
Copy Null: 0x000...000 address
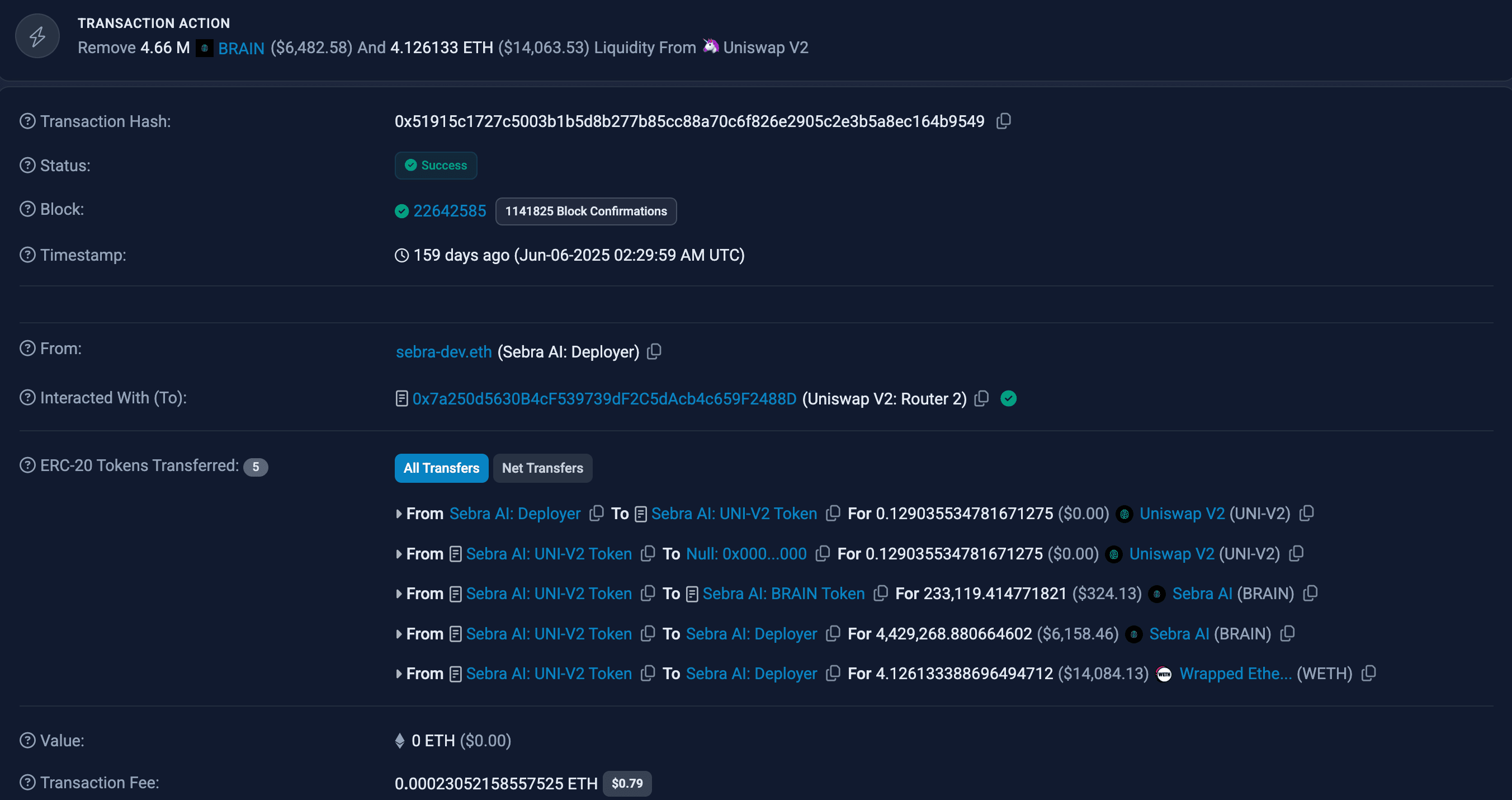[x=823, y=553]
